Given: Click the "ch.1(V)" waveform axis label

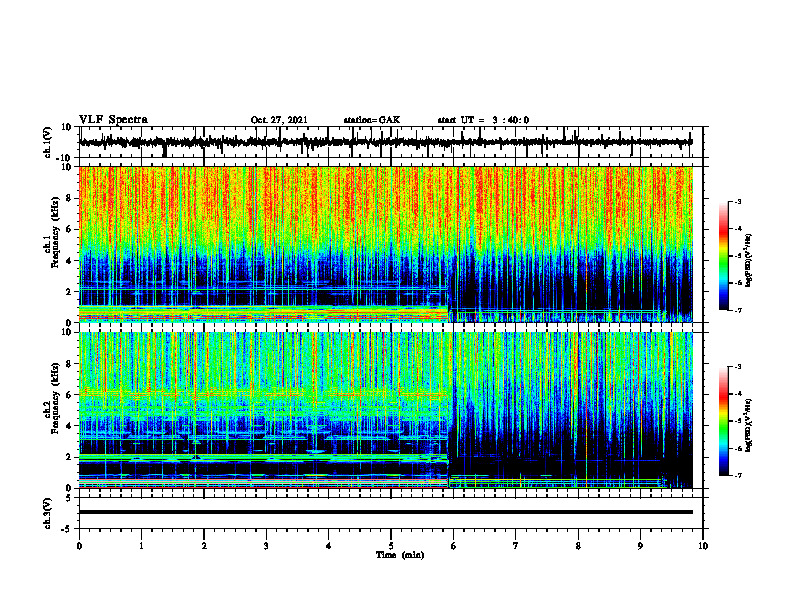Looking at the screenshot, I should (48, 142).
